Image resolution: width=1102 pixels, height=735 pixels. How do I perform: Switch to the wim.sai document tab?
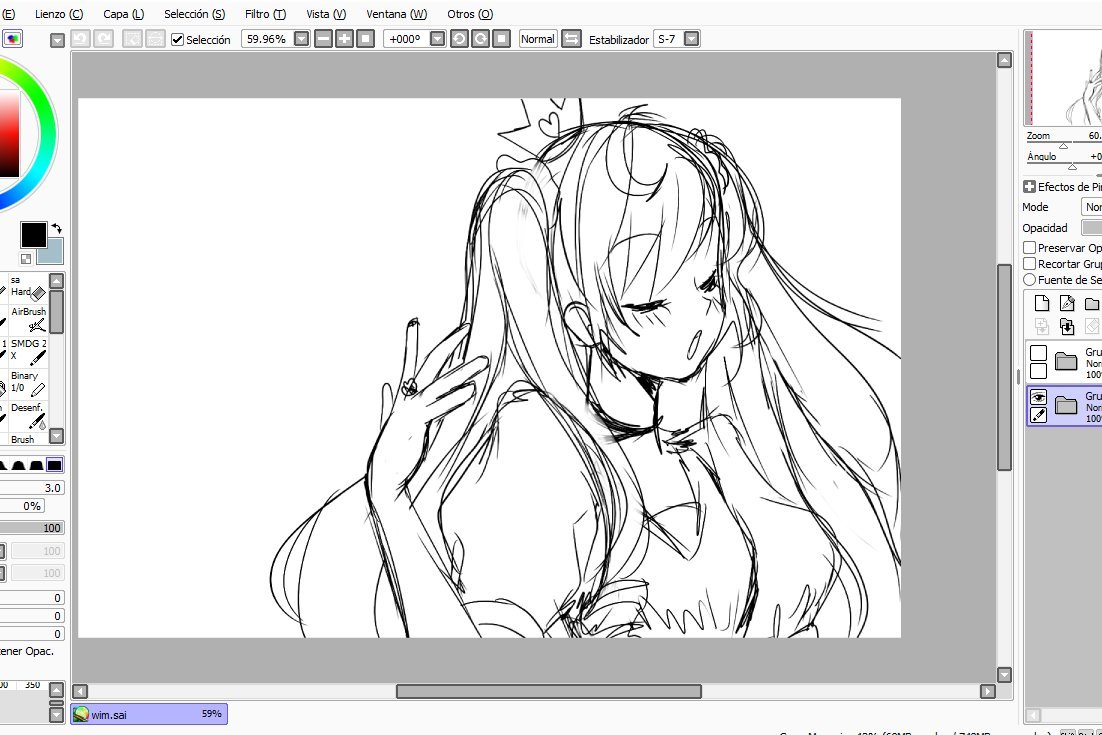click(x=149, y=714)
